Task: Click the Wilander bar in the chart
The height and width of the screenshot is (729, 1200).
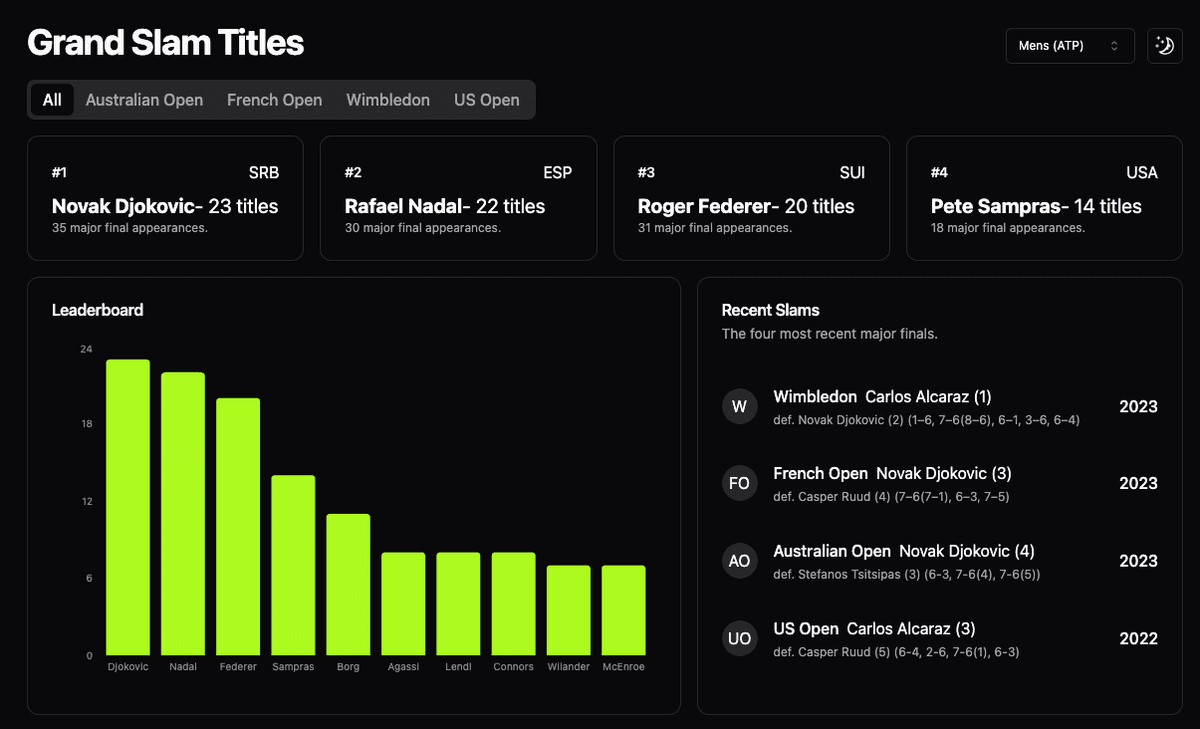Action: click(x=568, y=610)
